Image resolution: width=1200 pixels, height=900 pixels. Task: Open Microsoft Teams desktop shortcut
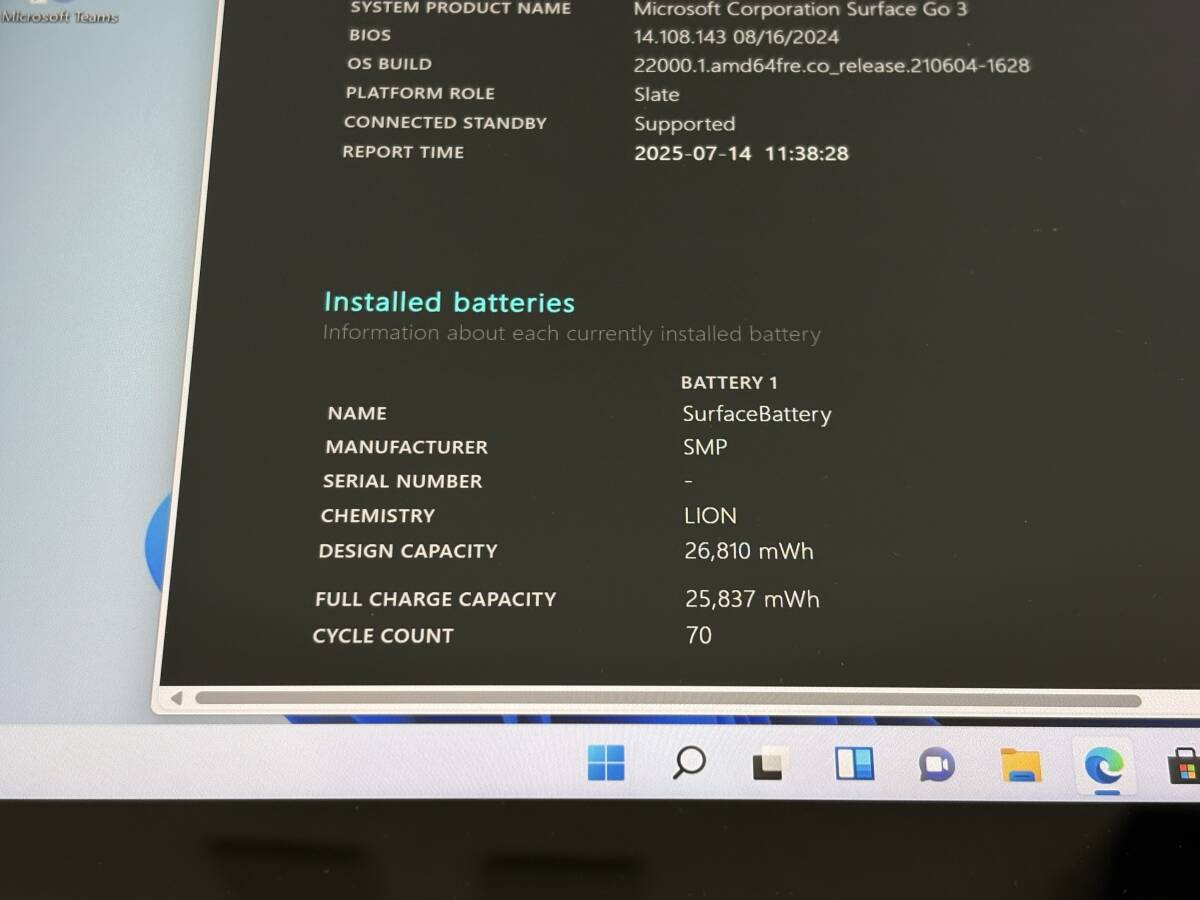pyautogui.click(x=60, y=12)
